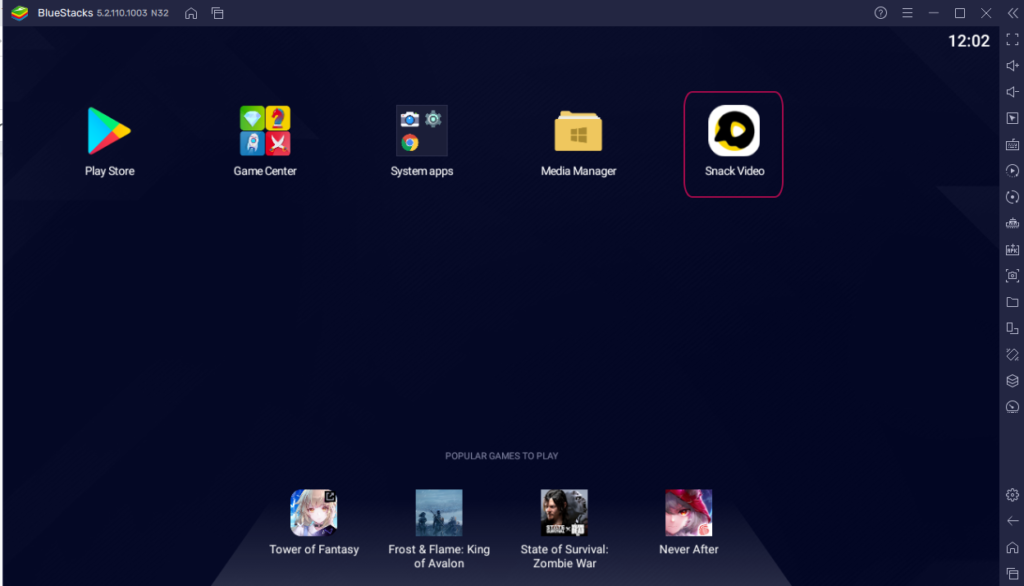Go back using the sidebar back arrow

click(1012, 520)
